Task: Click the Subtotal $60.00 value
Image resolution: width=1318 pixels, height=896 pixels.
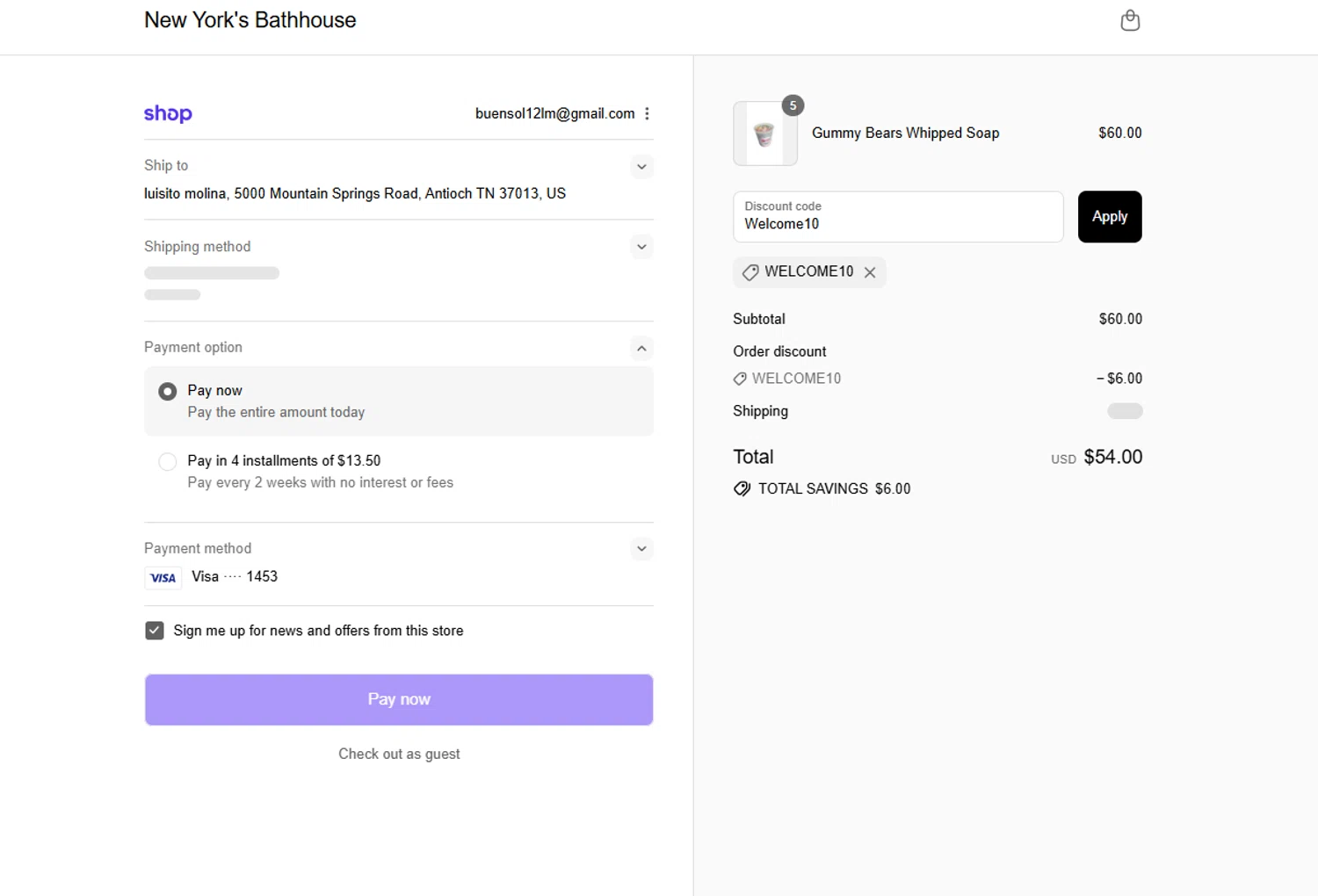Action: tap(1120, 319)
